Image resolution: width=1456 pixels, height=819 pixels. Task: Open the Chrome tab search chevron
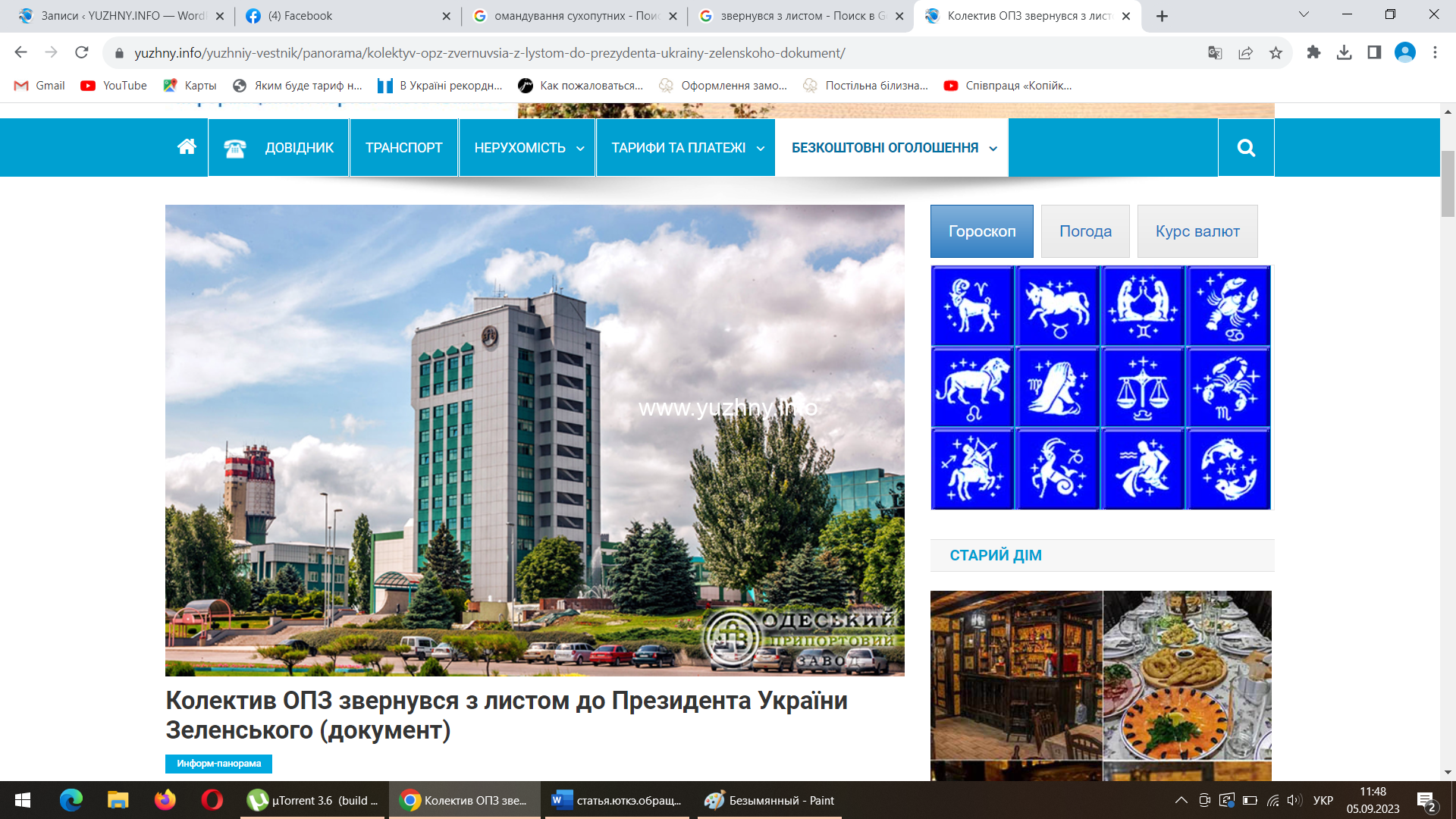tap(1304, 14)
